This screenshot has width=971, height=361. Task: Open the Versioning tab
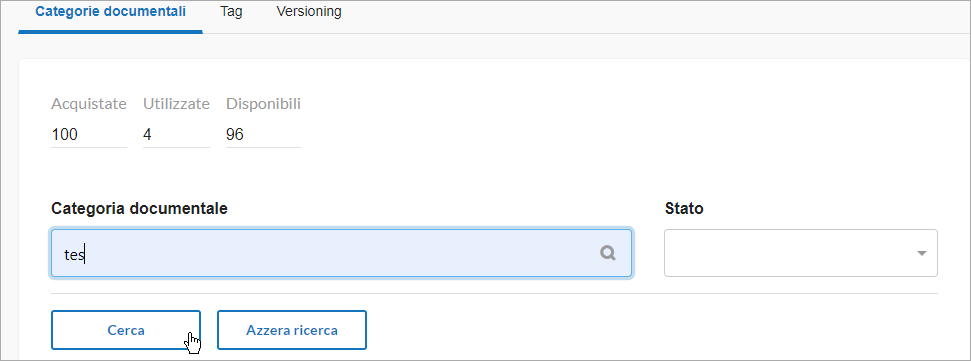click(x=309, y=12)
